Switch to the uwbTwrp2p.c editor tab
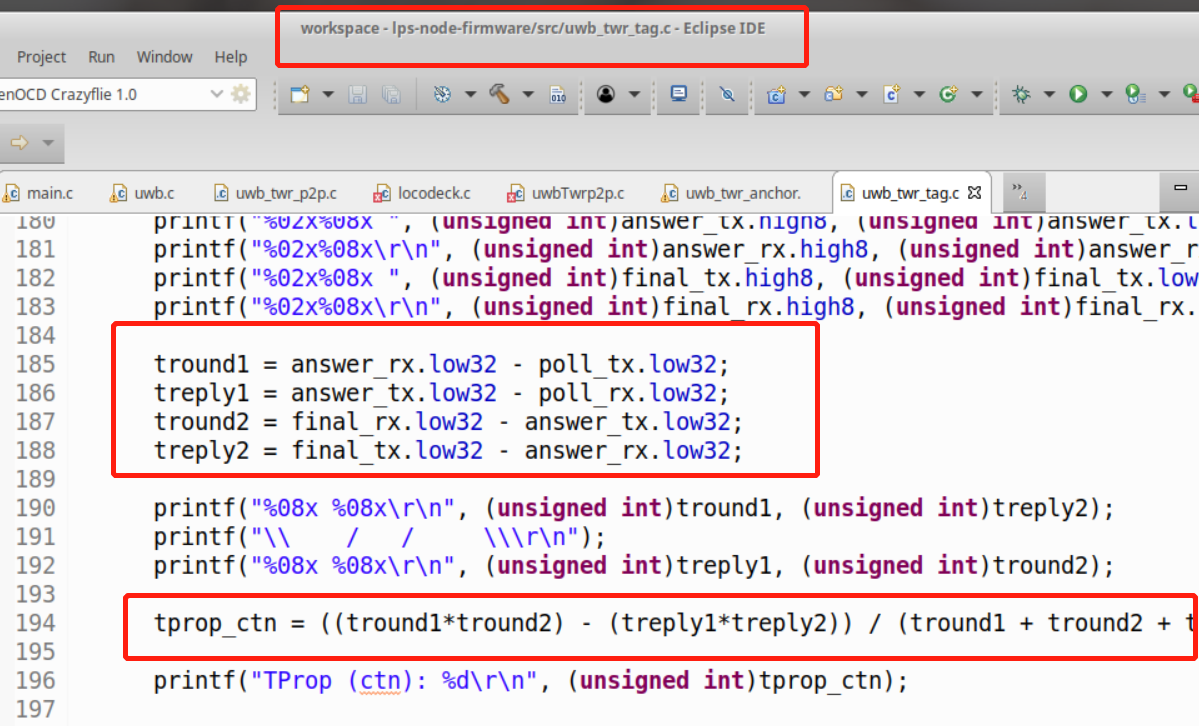This screenshot has height=726, width=1199. point(566,193)
